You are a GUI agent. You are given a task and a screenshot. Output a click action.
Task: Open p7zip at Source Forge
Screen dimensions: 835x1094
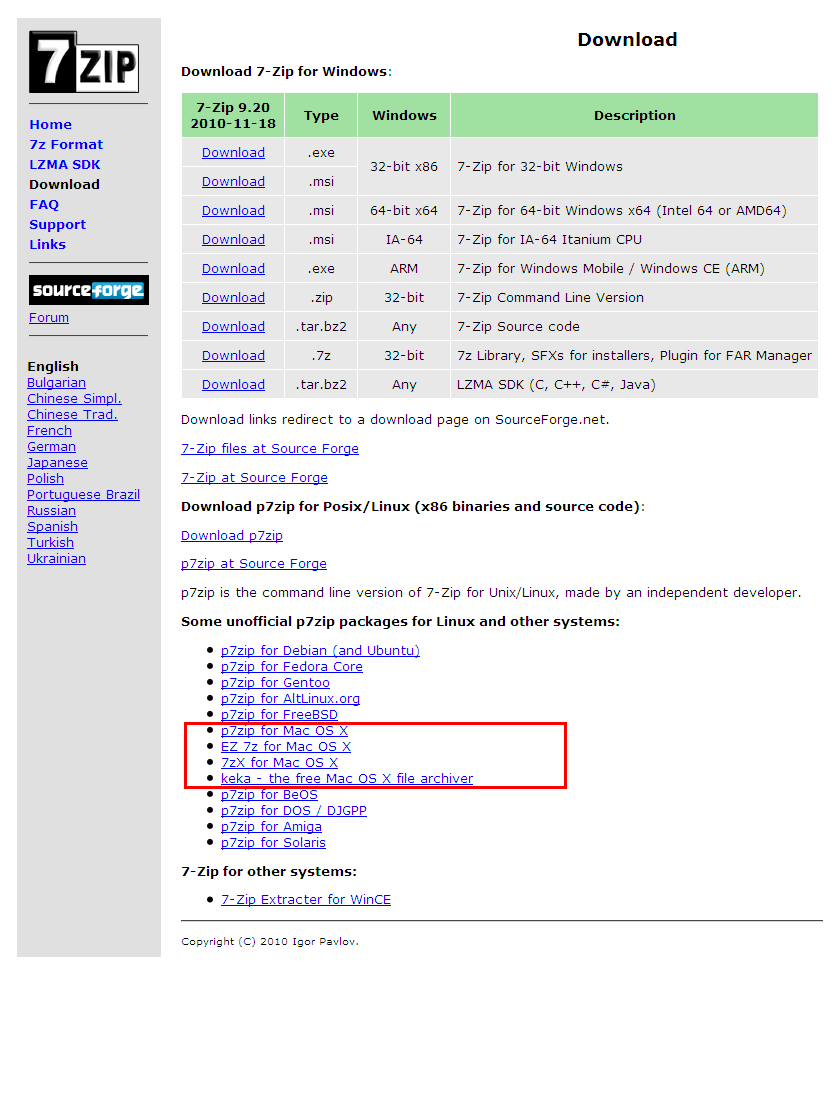coord(254,564)
